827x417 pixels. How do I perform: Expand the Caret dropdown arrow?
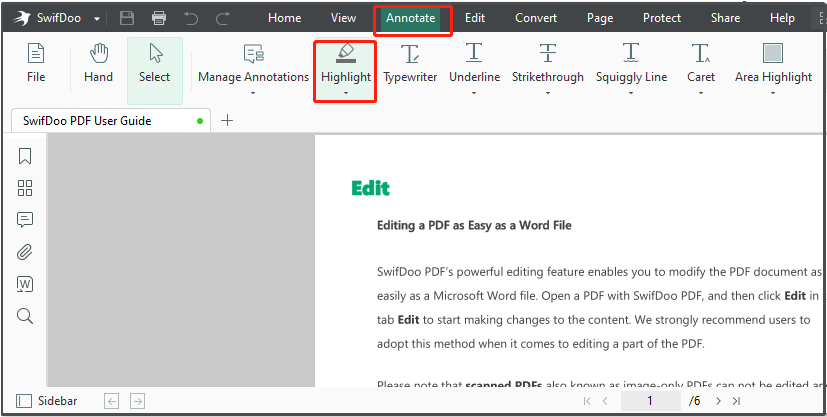[x=701, y=94]
